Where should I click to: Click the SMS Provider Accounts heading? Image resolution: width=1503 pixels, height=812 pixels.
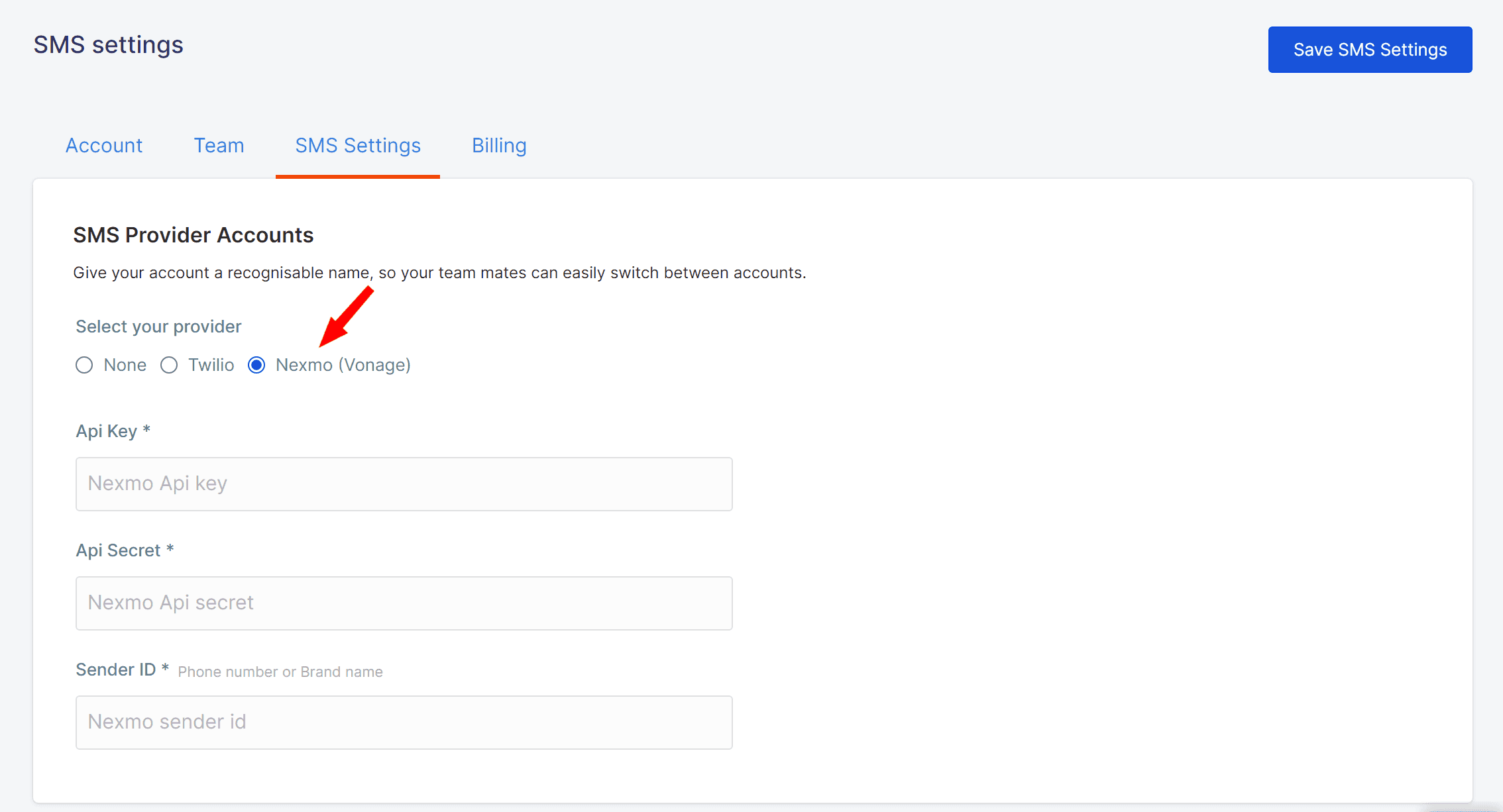tap(193, 235)
